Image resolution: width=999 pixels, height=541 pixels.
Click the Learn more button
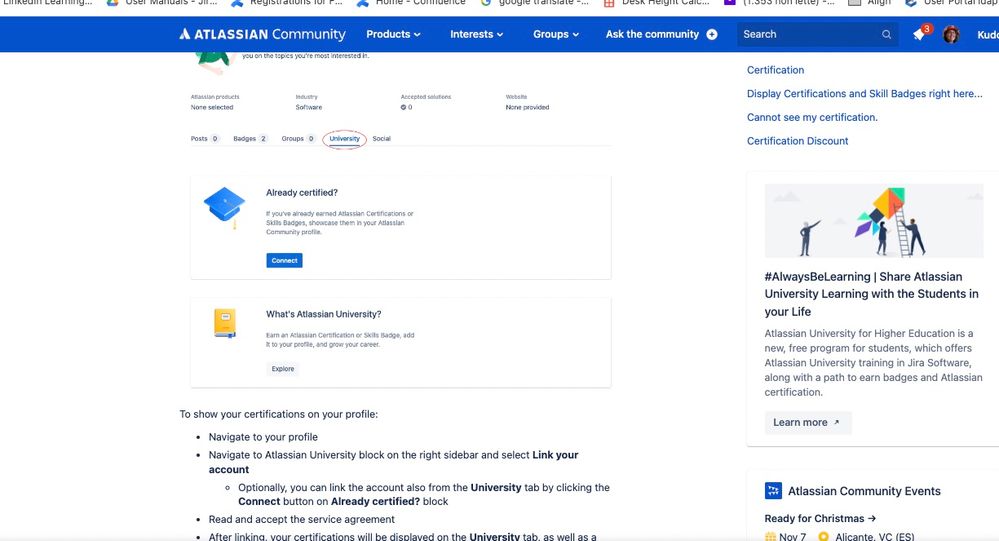click(807, 422)
